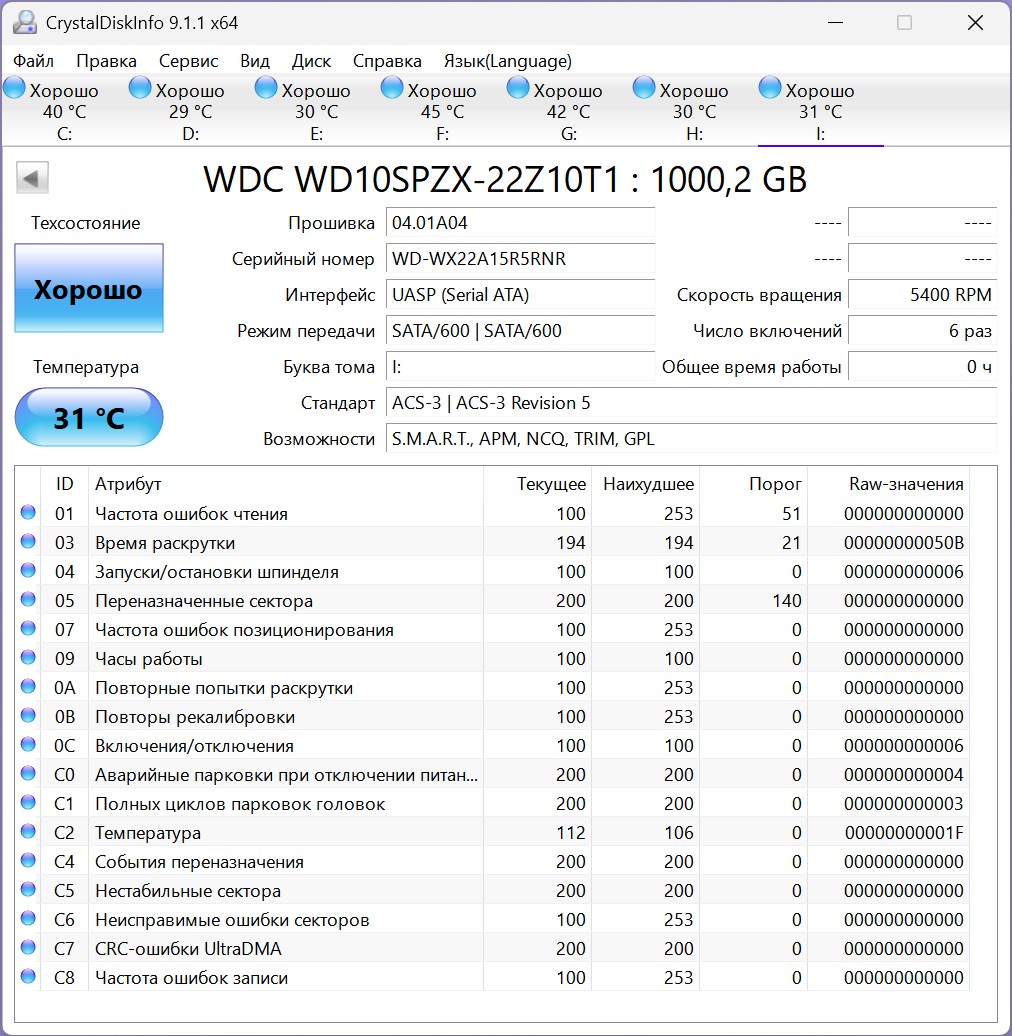Click status dot for attribute C4 row
The width and height of the screenshot is (1012, 1036).
pyautogui.click(x=28, y=860)
